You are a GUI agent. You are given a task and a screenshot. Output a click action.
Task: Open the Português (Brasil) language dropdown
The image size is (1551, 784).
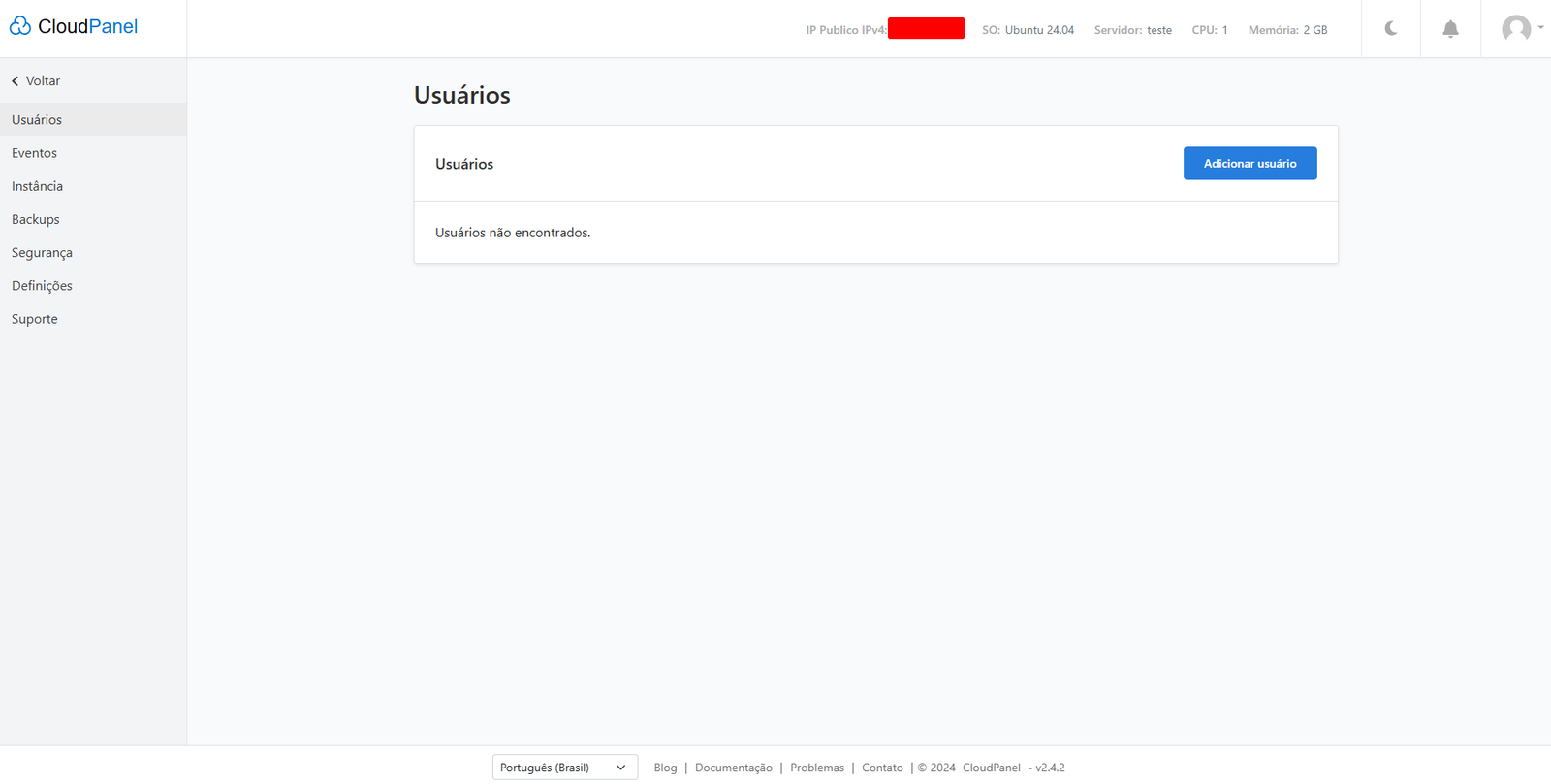coord(564,768)
